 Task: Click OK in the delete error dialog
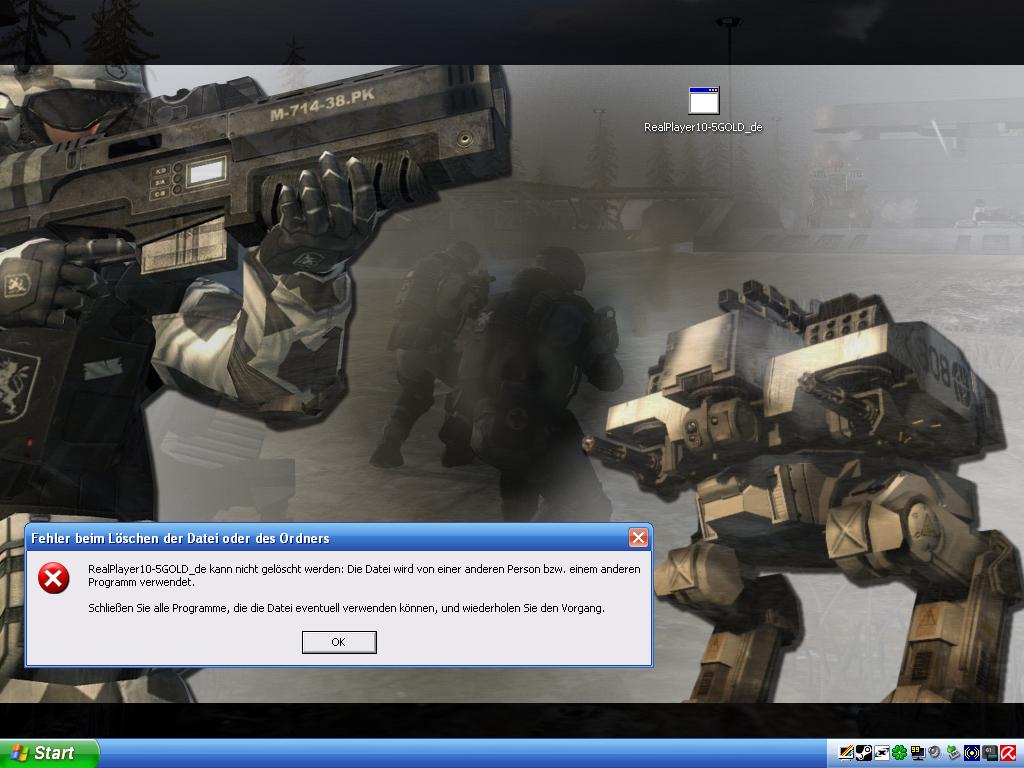point(339,642)
